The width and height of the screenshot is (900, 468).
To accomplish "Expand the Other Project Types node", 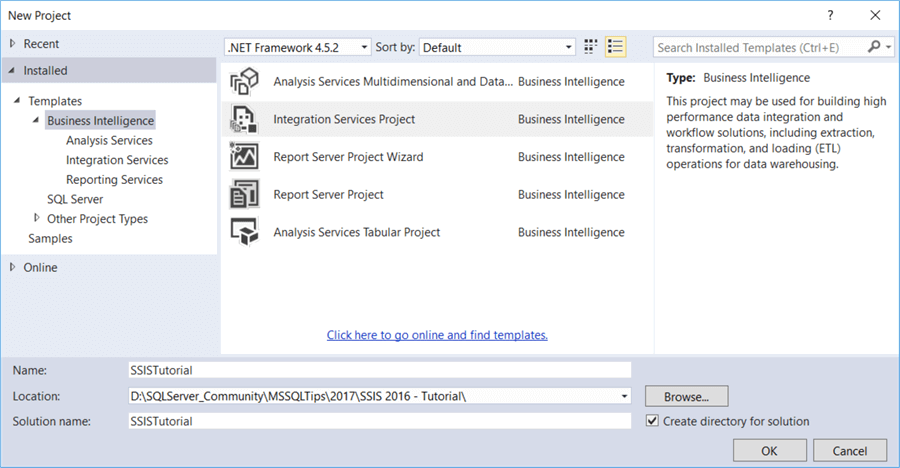I will [37, 218].
